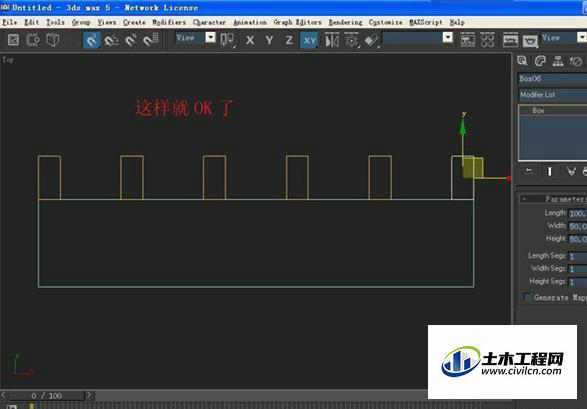This screenshot has height=409, width=587.
Task: Click the Array tool icon
Action: tap(351, 40)
